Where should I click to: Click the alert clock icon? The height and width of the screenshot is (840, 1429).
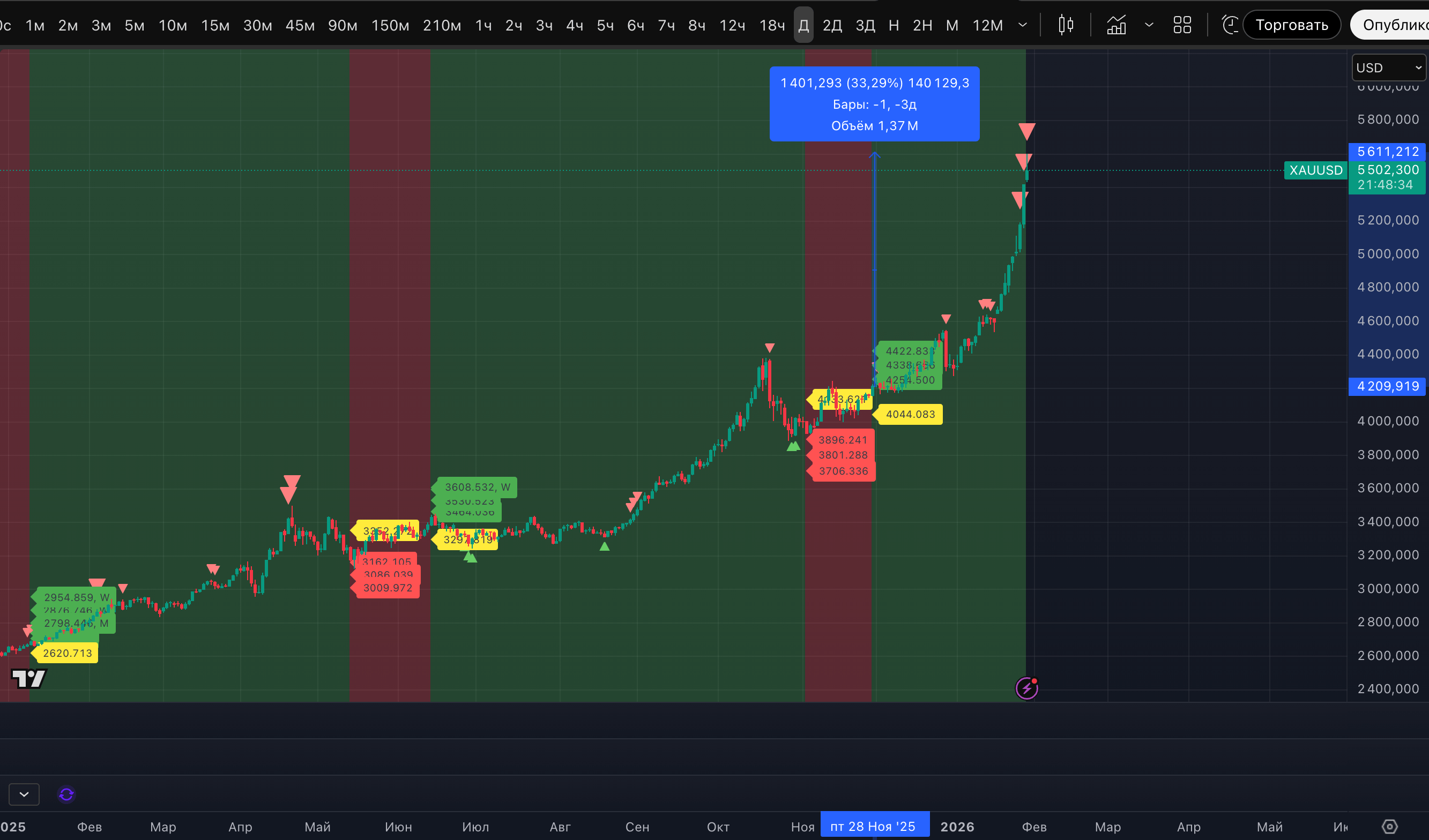click(1229, 25)
